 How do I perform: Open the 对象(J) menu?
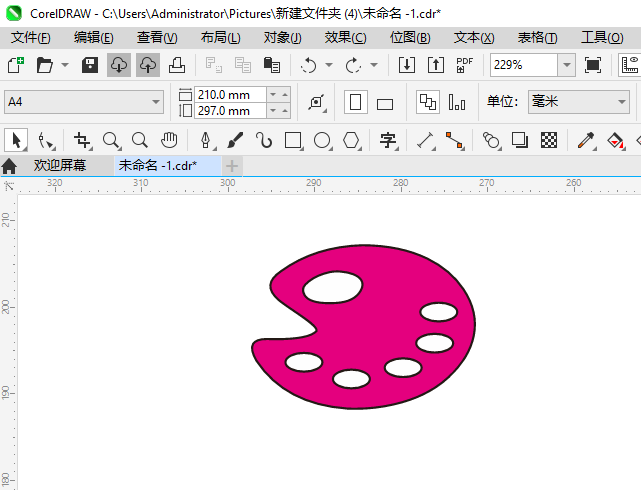[282, 38]
